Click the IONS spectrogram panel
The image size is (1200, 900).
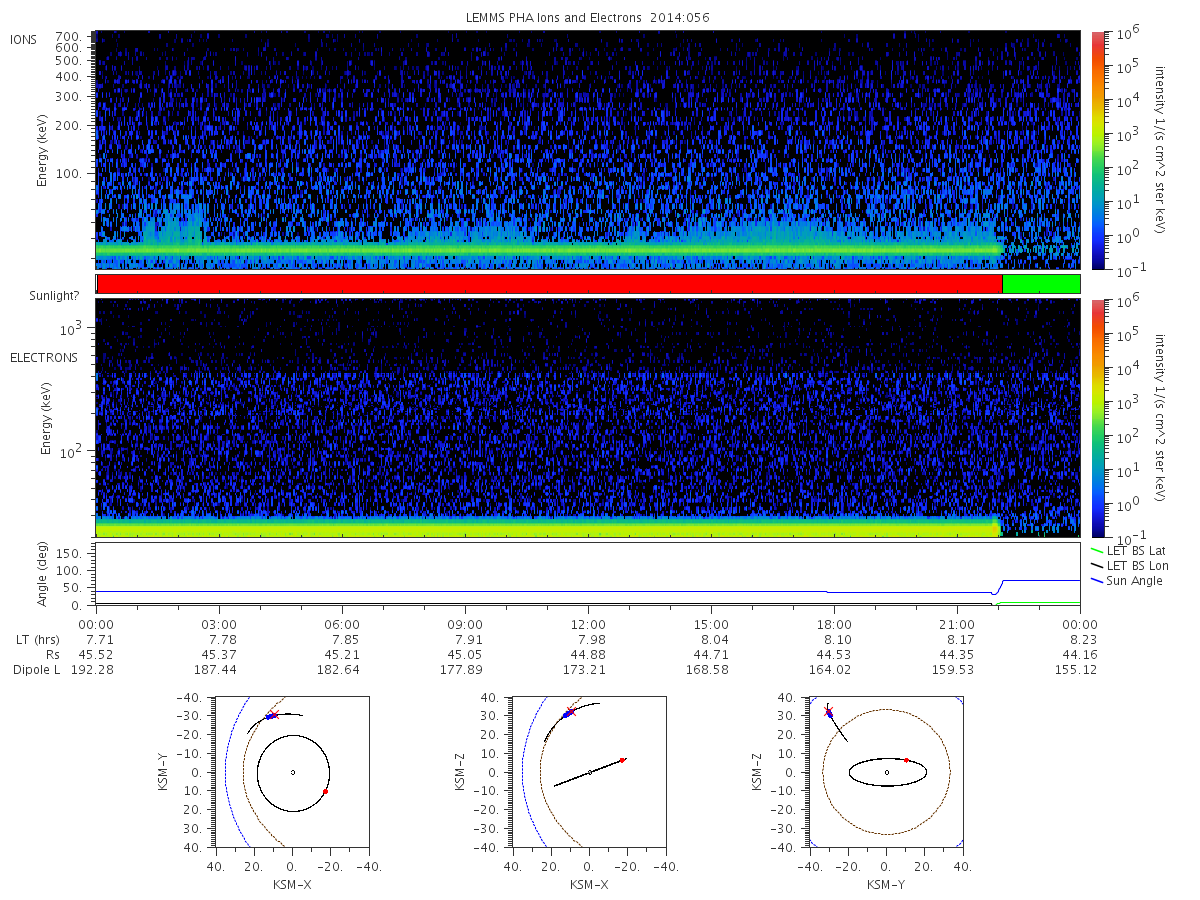pyautogui.click(x=588, y=150)
